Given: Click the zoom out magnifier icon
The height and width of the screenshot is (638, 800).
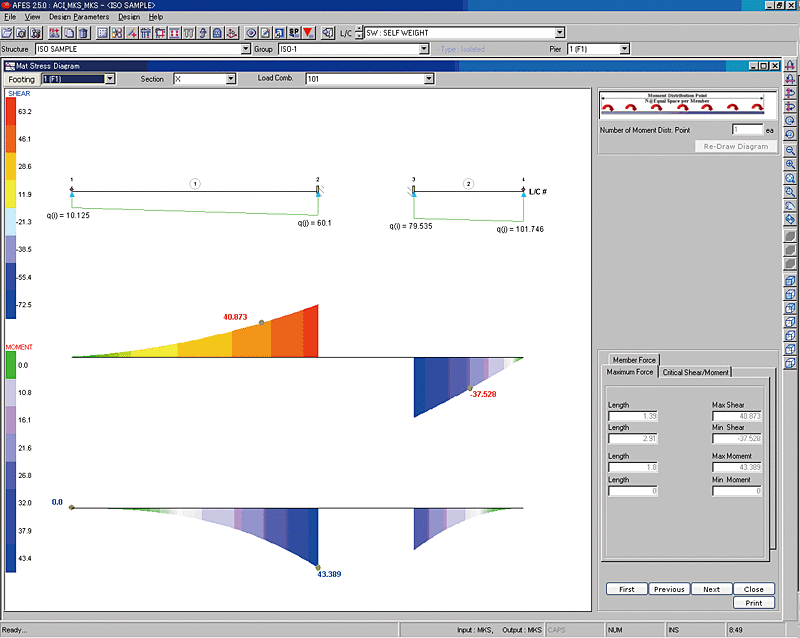Looking at the screenshot, I should 790,151.
